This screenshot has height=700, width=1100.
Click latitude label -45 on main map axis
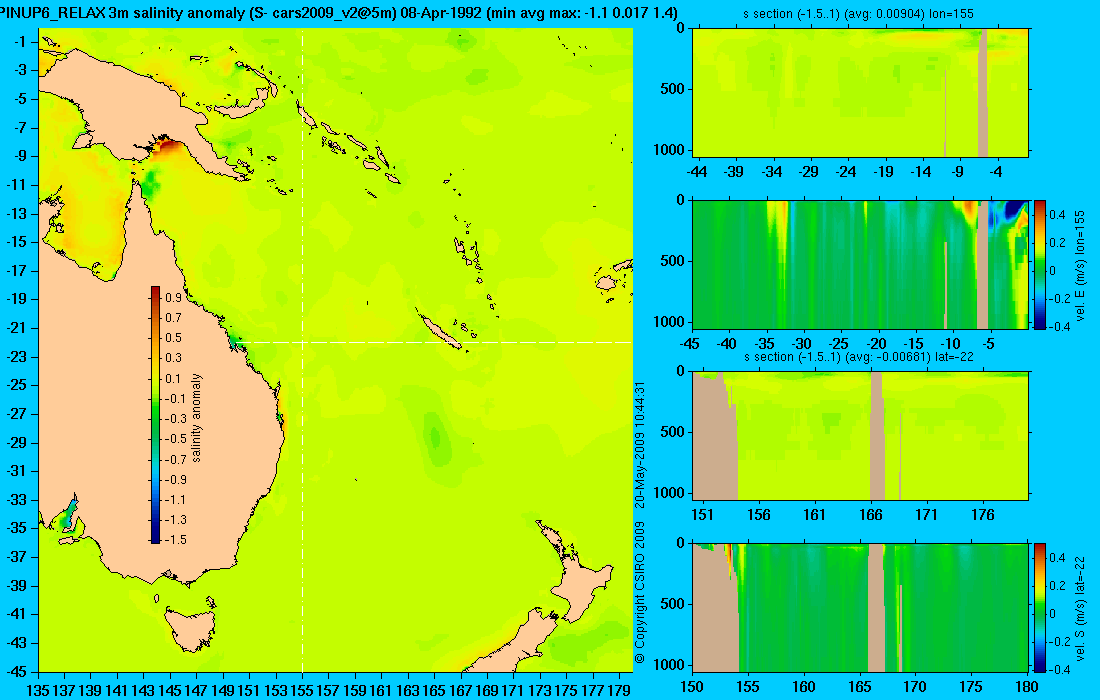pos(16,671)
